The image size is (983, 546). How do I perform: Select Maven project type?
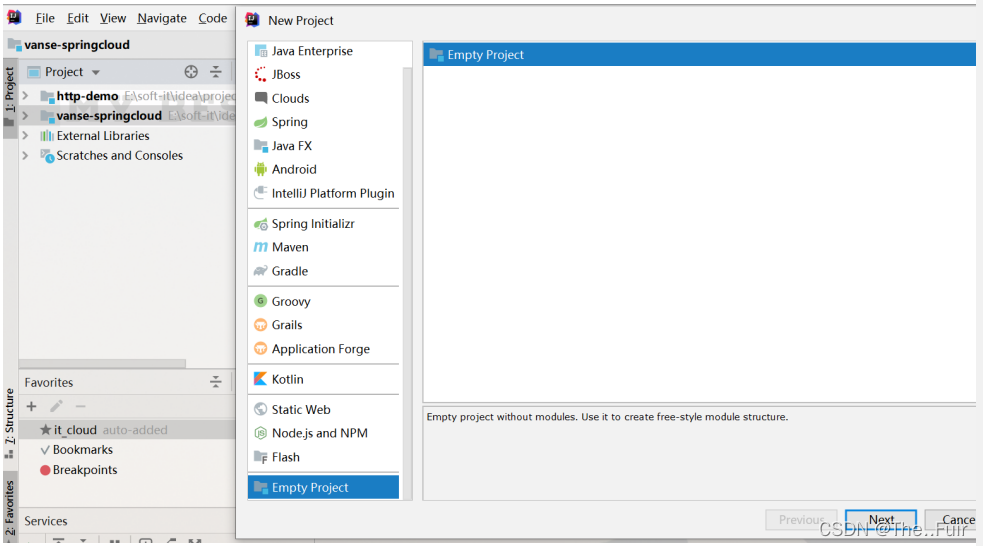323,247
